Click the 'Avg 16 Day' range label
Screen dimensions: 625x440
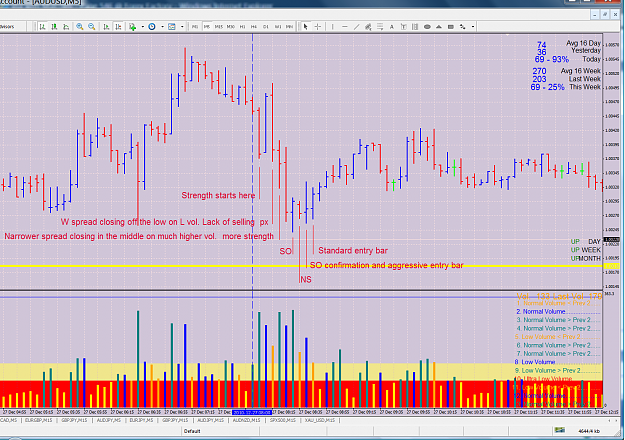click(583, 43)
